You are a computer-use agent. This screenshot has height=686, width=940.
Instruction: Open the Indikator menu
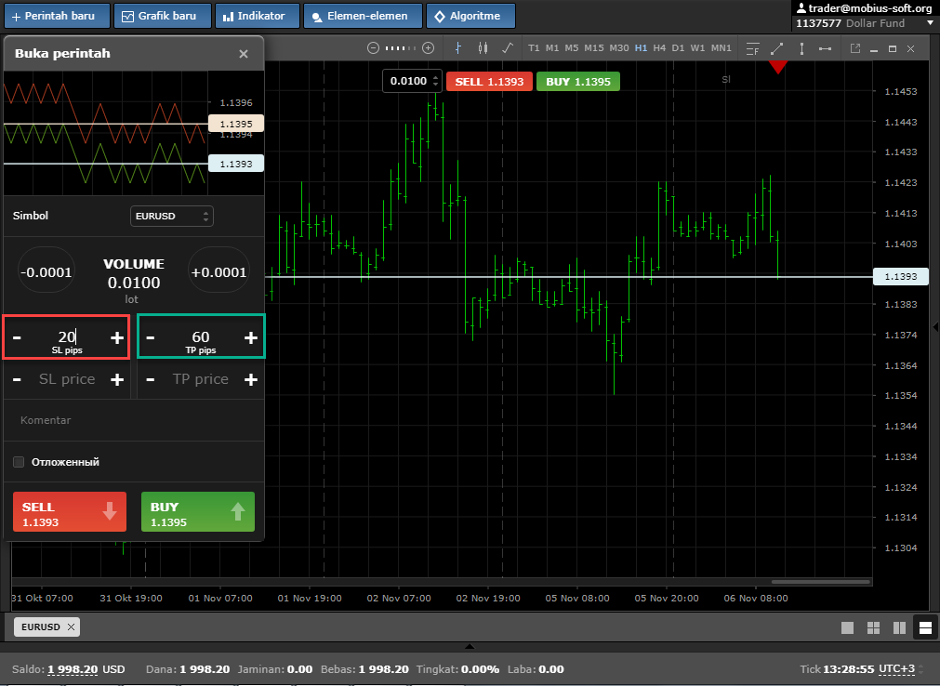254,16
